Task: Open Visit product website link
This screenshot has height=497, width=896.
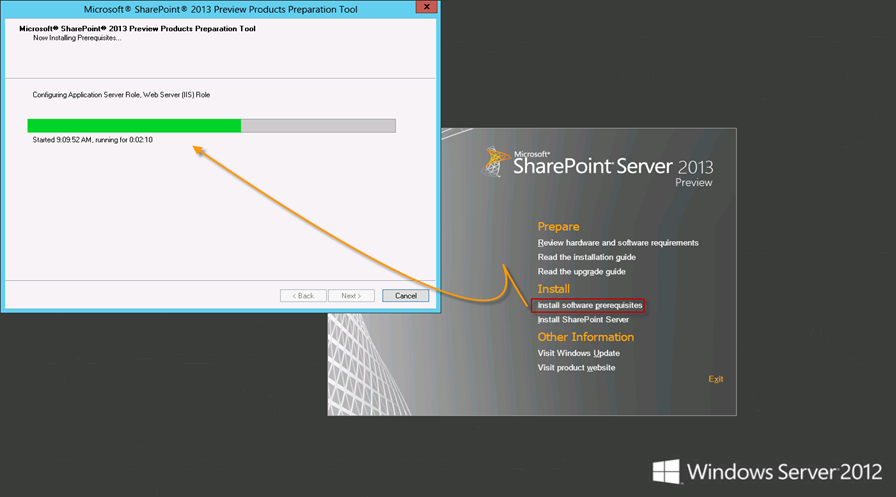Action: coord(576,367)
